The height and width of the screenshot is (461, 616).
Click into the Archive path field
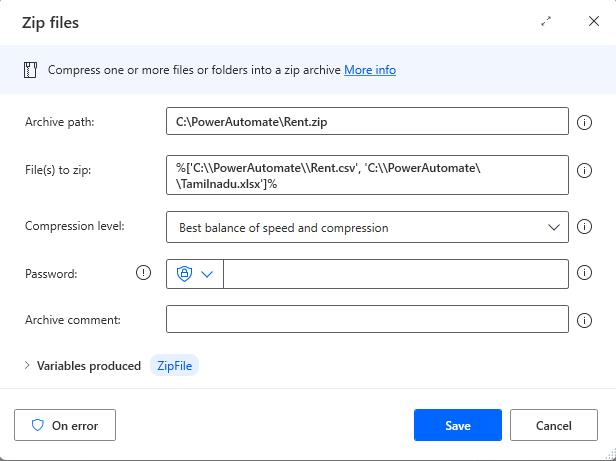pos(367,122)
